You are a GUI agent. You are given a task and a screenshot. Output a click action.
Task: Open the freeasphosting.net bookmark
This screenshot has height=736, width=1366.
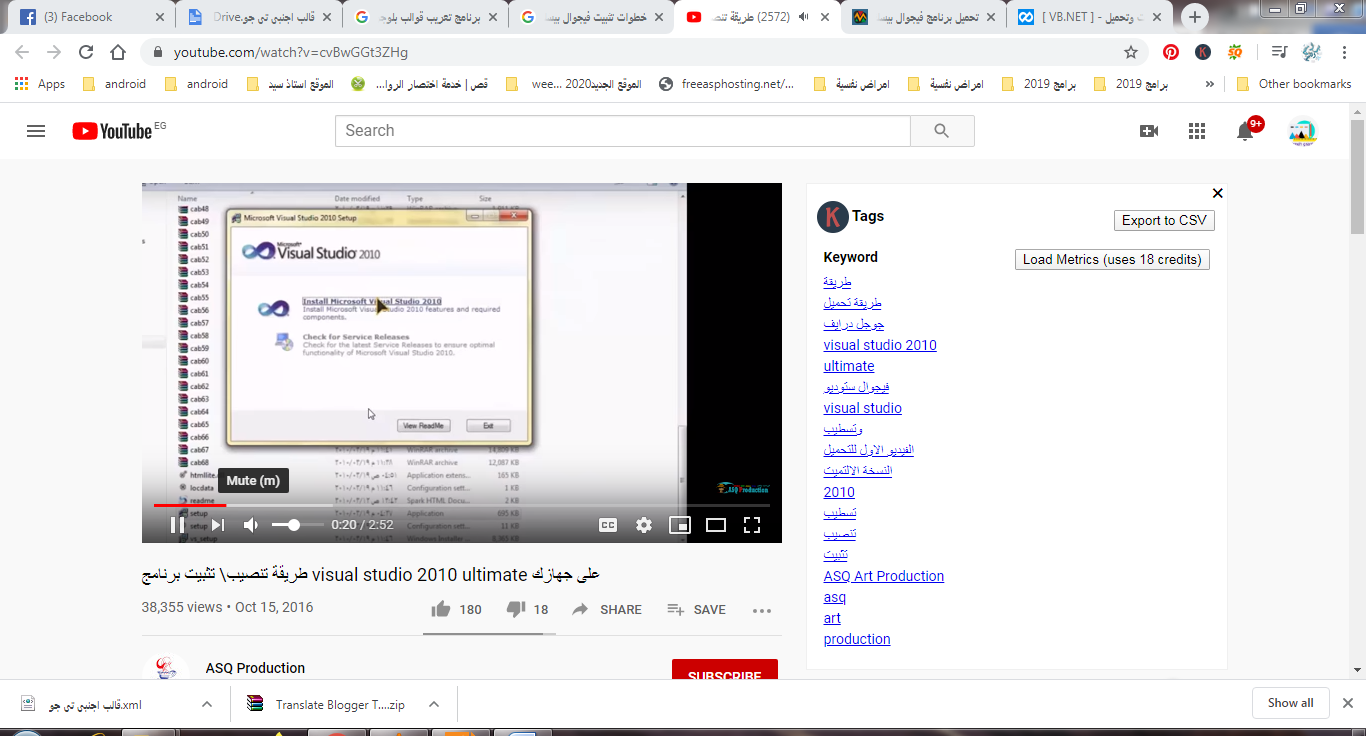point(726,84)
